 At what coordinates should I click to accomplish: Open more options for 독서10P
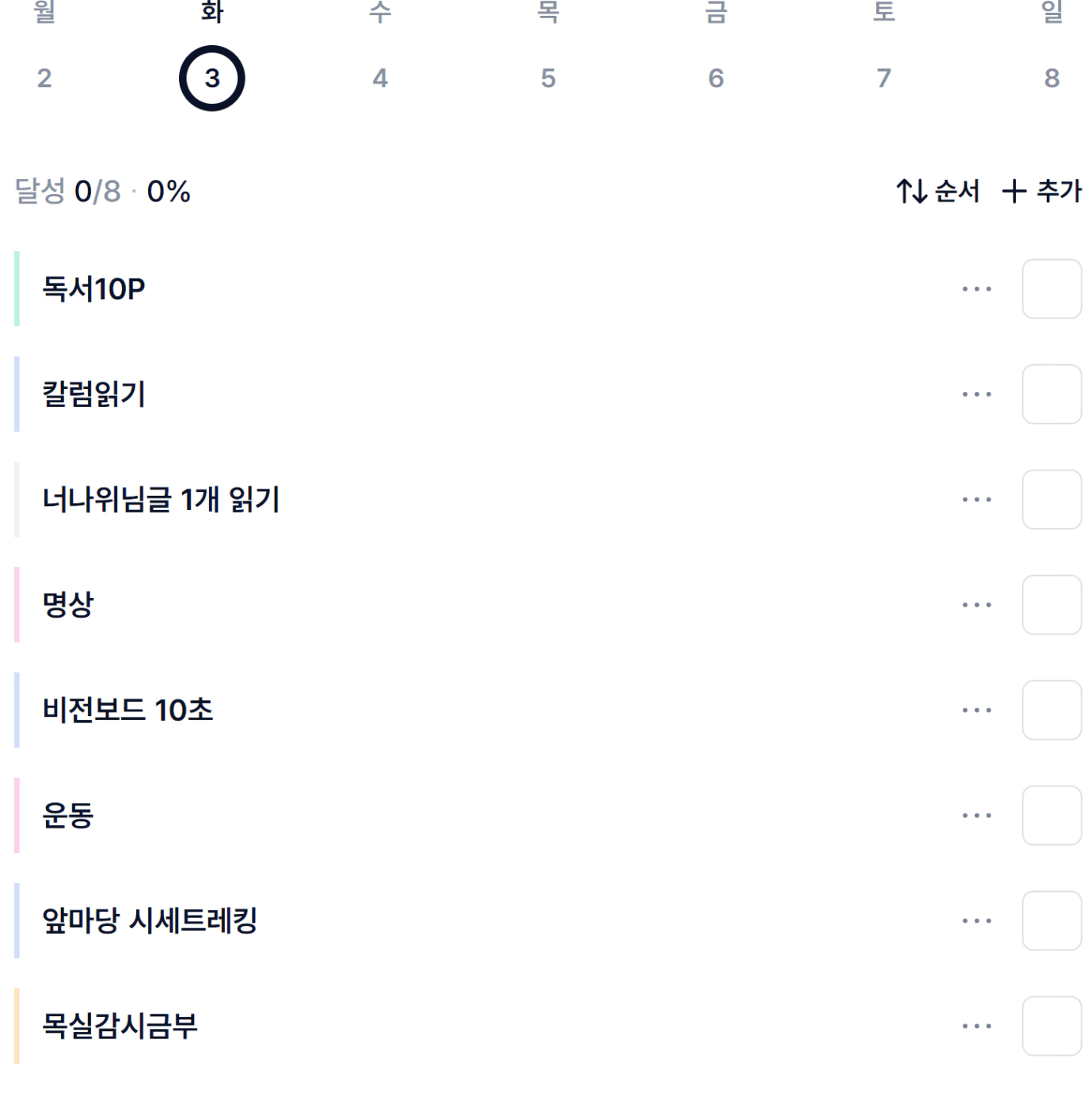click(976, 289)
